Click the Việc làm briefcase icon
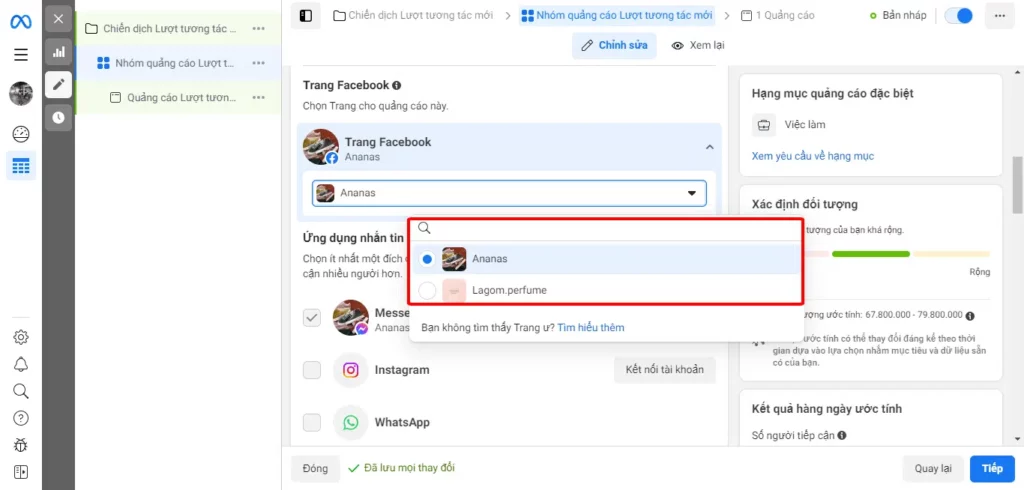This screenshot has height=490, width=1024. (764, 124)
